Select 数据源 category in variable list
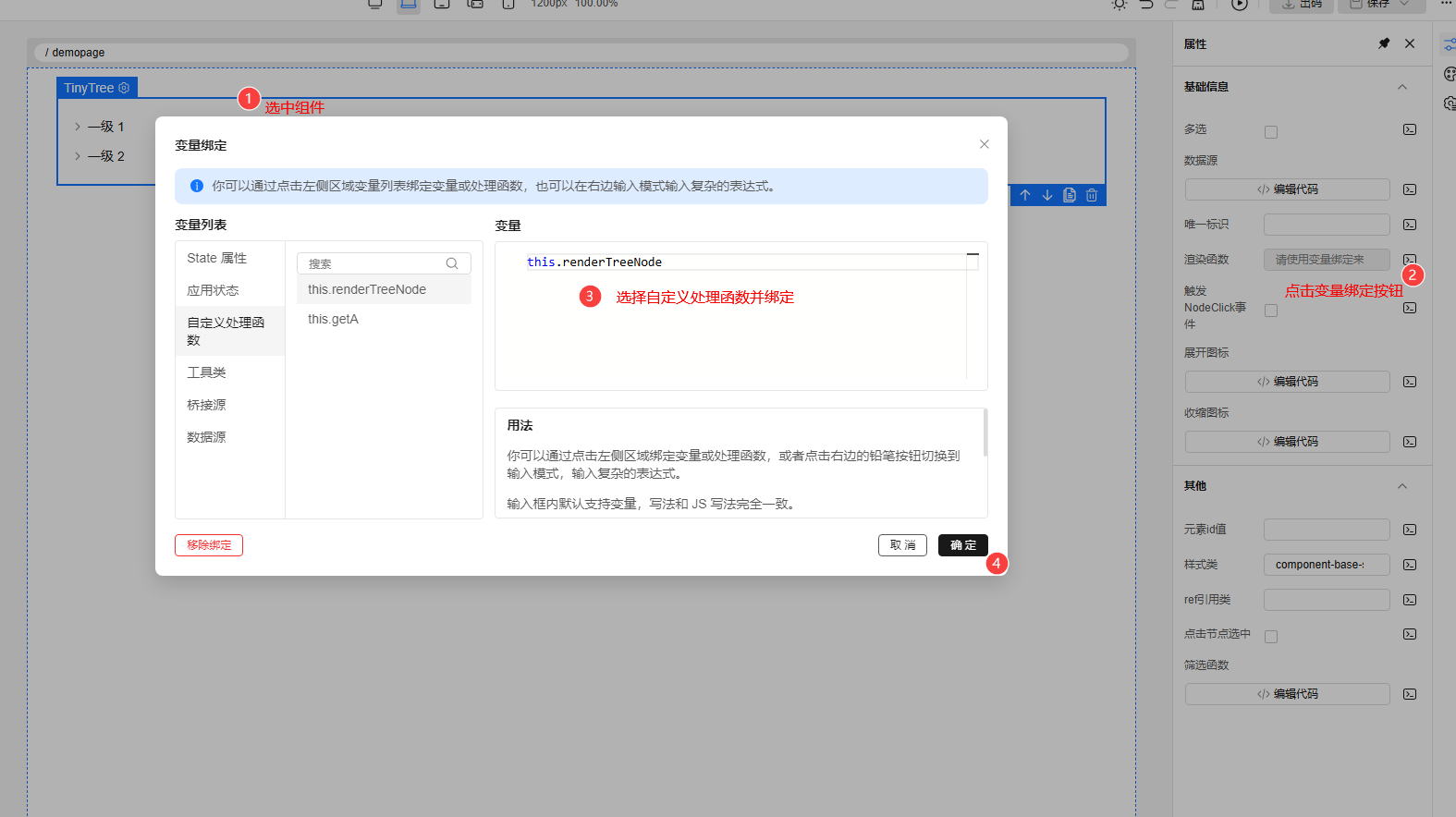This screenshot has width=1456, height=817. 230,437
